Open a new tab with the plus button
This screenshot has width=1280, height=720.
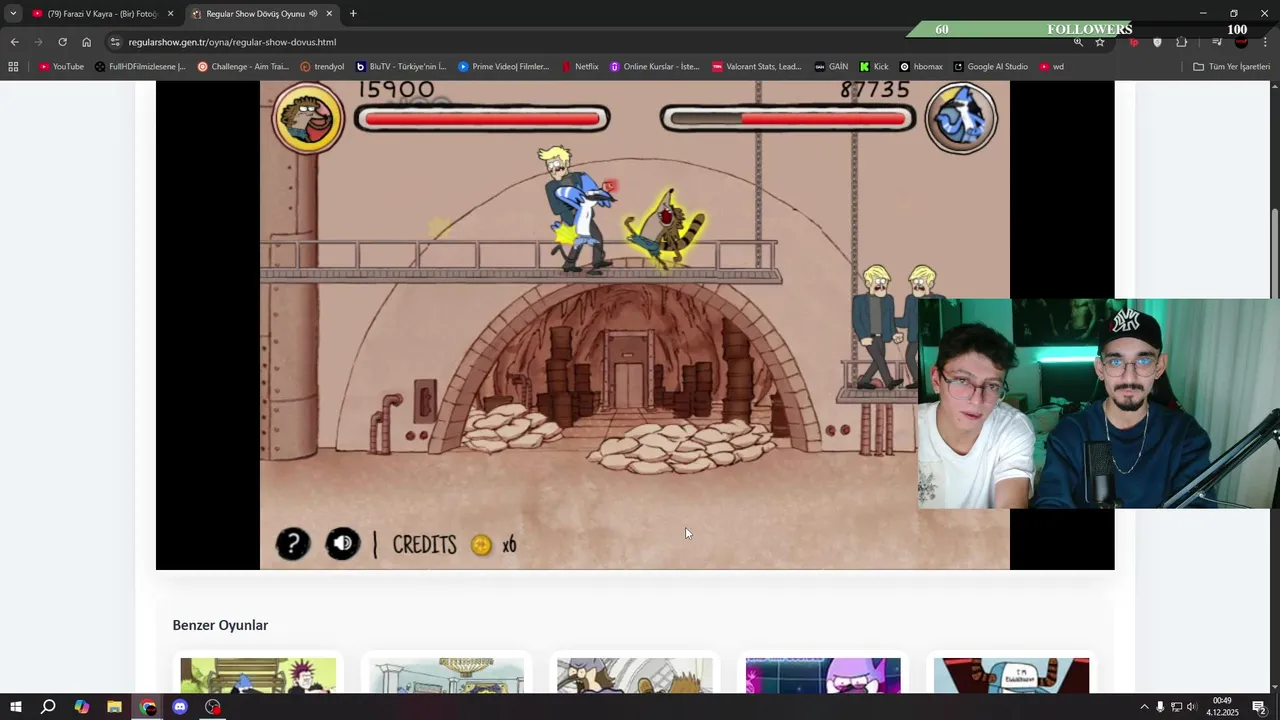pyautogui.click(x=353, y=14)
